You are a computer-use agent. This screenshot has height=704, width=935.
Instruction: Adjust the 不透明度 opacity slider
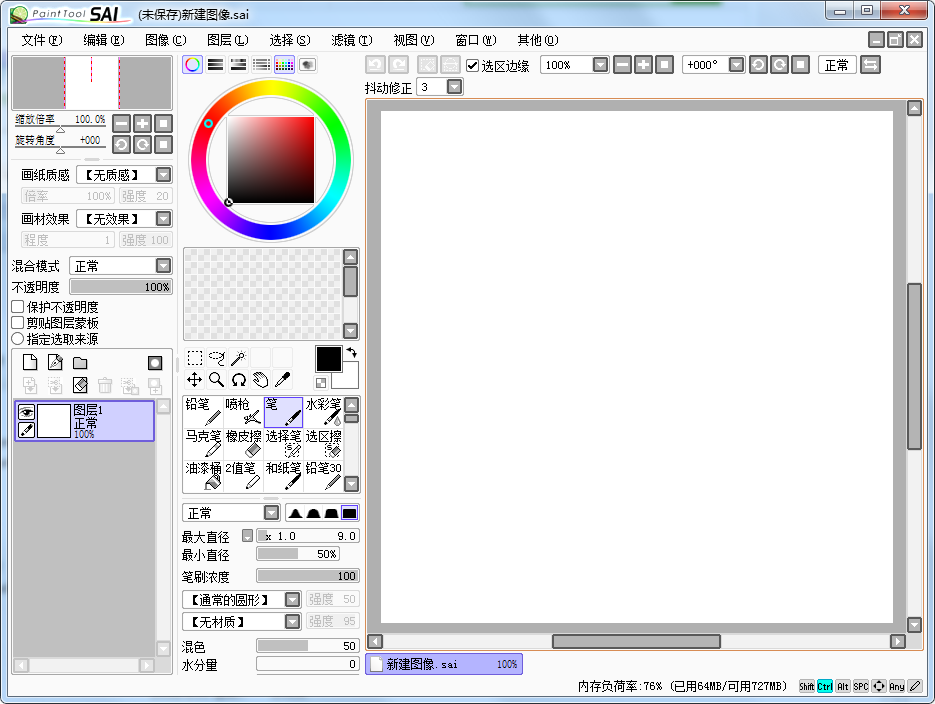click(121, 287)
